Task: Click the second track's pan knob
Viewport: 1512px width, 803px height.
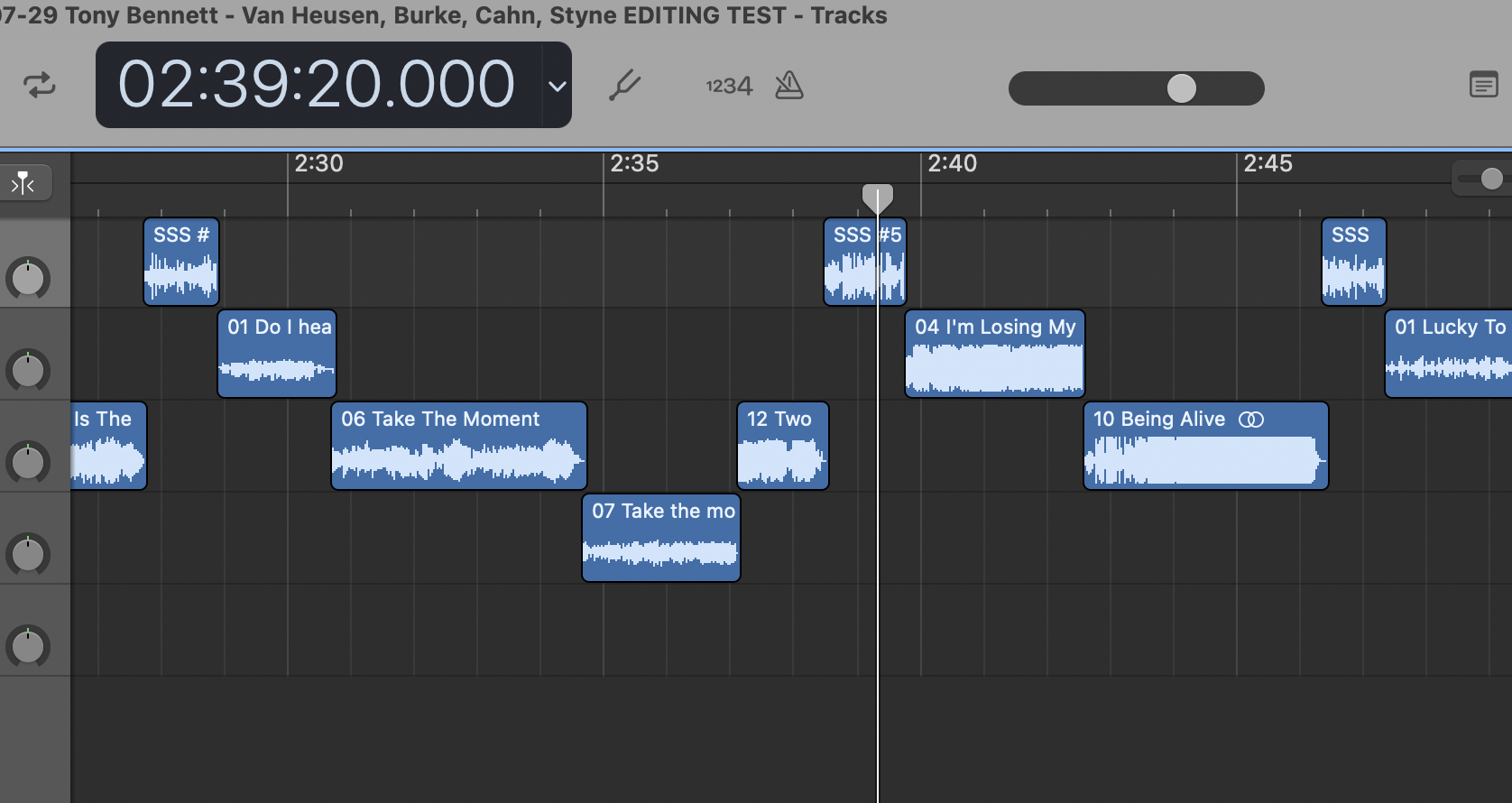Action: [x=28, y=370]
